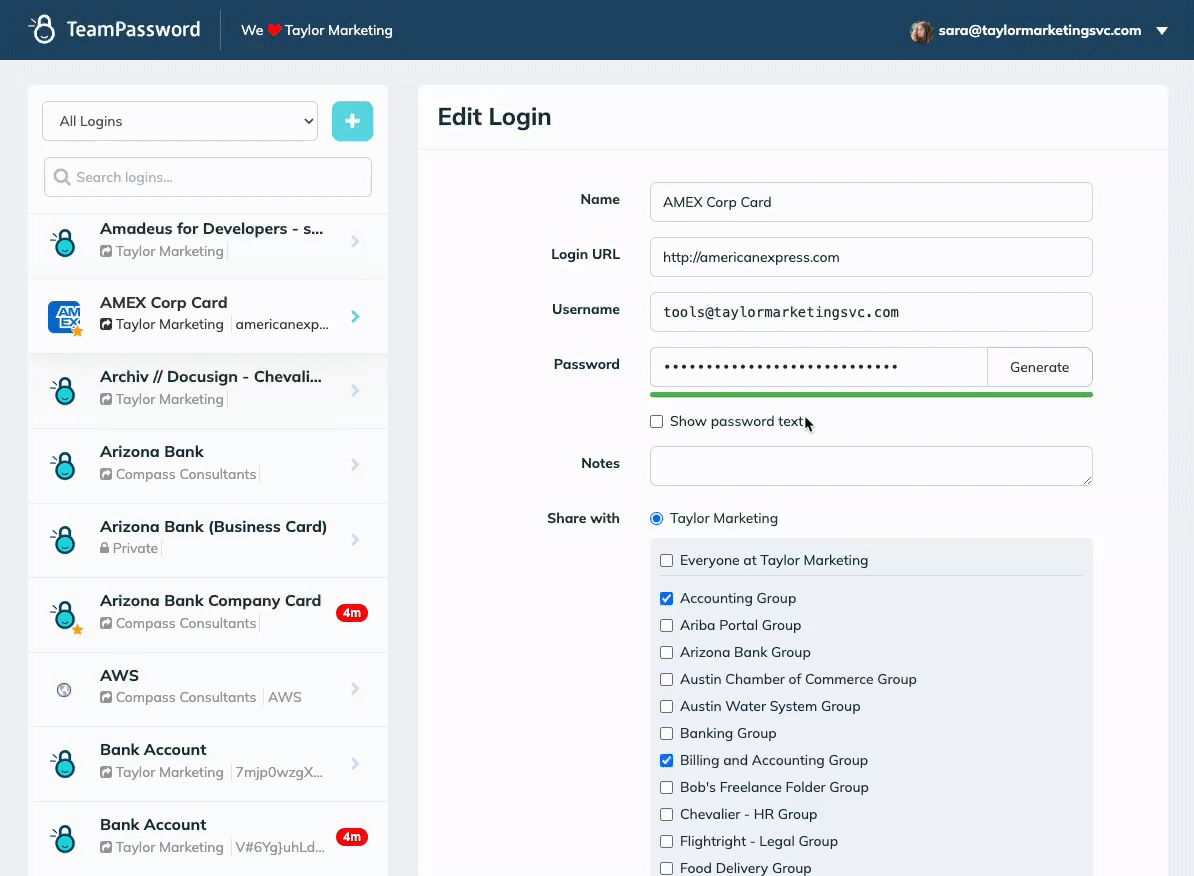Click the Generate password button

click(1039, 367)
